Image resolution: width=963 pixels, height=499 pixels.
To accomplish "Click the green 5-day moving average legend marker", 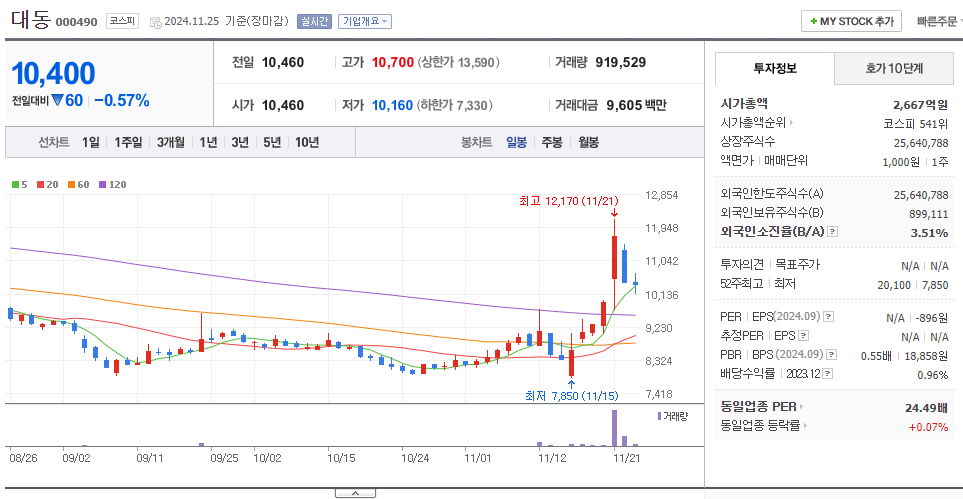I will (x=15, y=184).
